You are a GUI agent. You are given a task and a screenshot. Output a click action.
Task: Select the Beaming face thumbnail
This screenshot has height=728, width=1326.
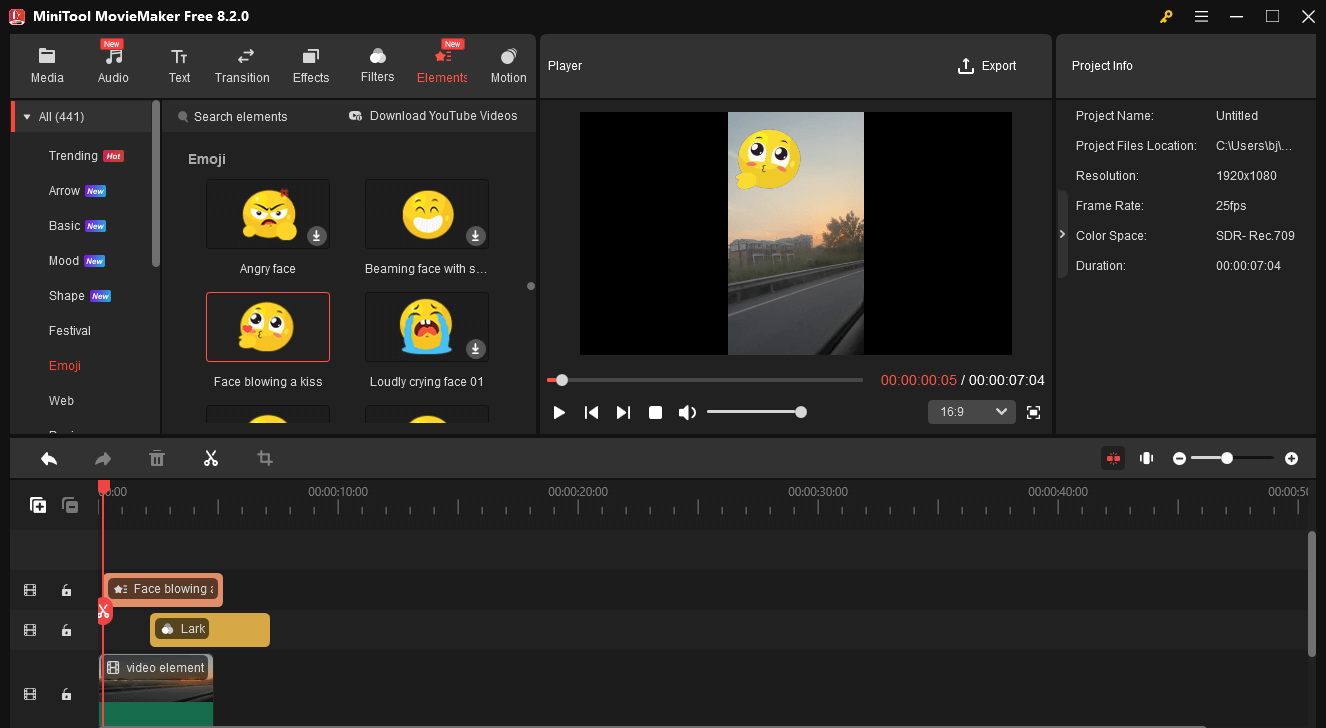[x=427, y=214]
